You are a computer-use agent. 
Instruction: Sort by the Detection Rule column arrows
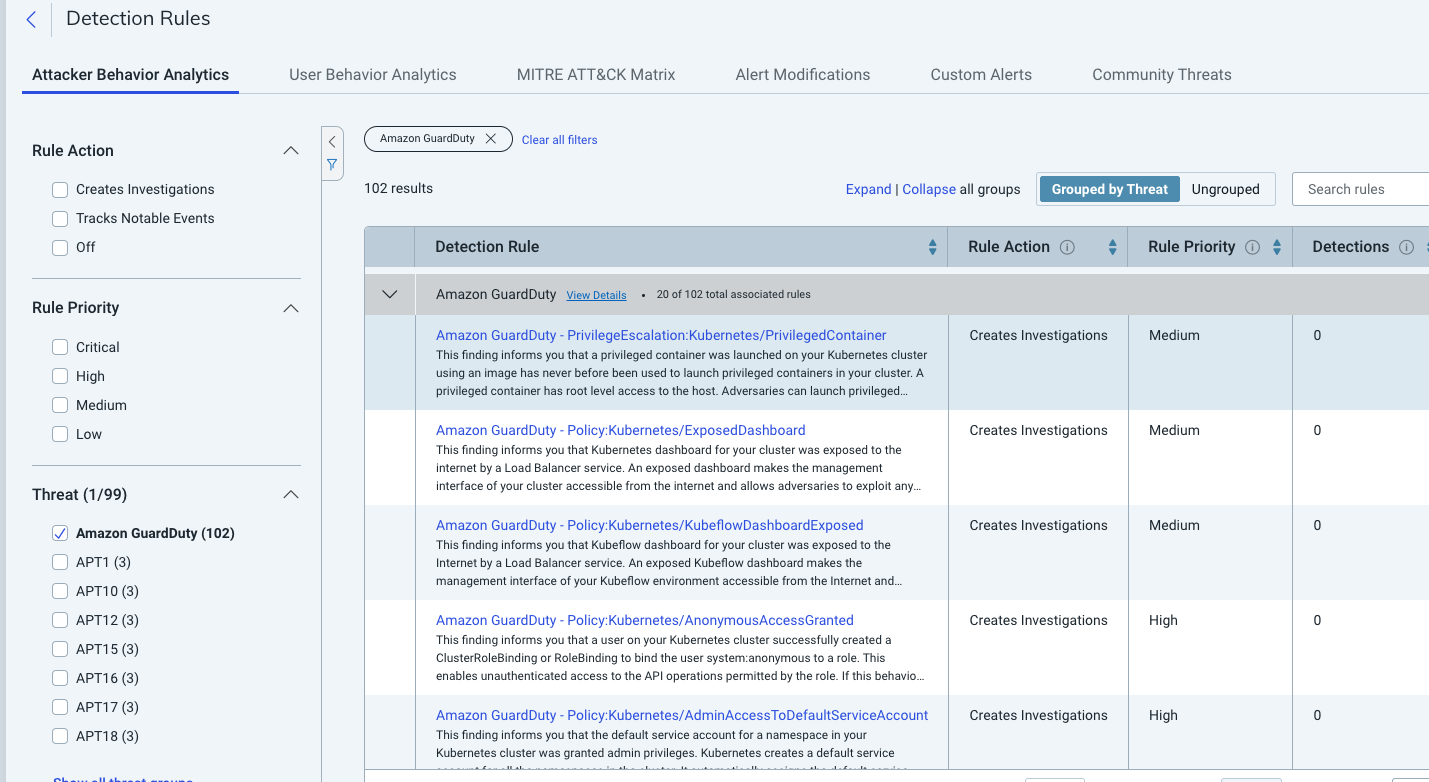[932, 246]
